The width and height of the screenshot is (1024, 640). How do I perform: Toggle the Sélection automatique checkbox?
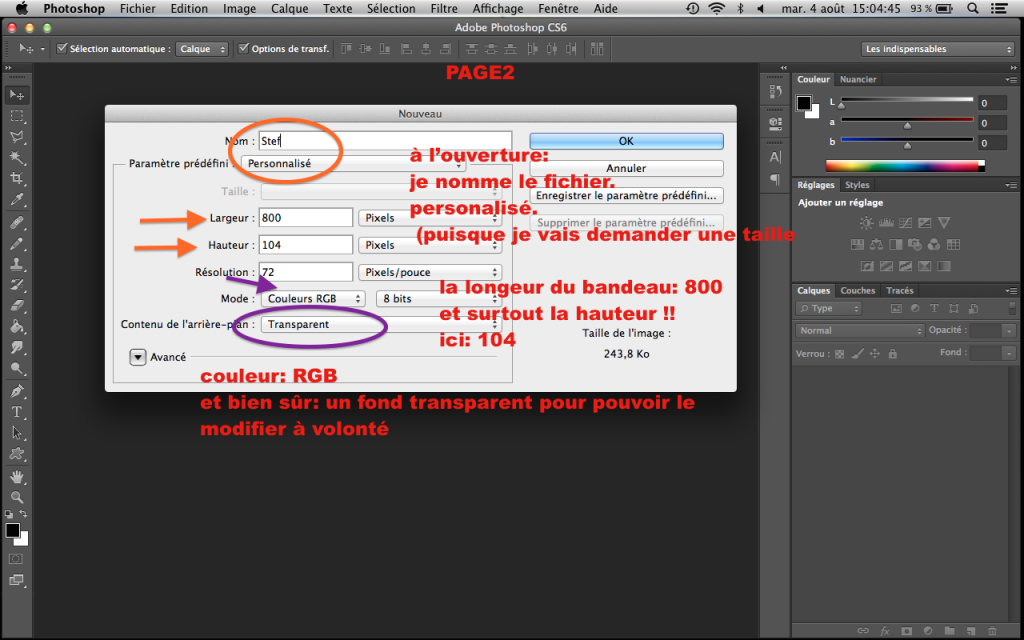click(62, 48)
